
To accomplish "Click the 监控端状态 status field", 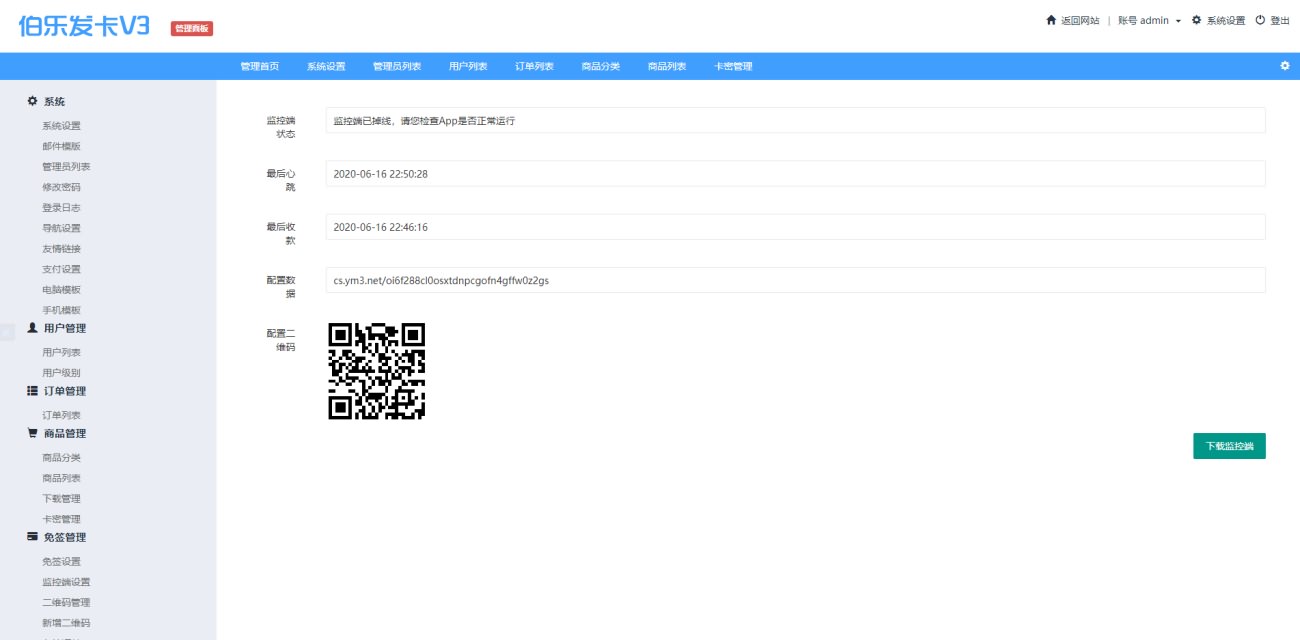I will click(x=795, y=120).
